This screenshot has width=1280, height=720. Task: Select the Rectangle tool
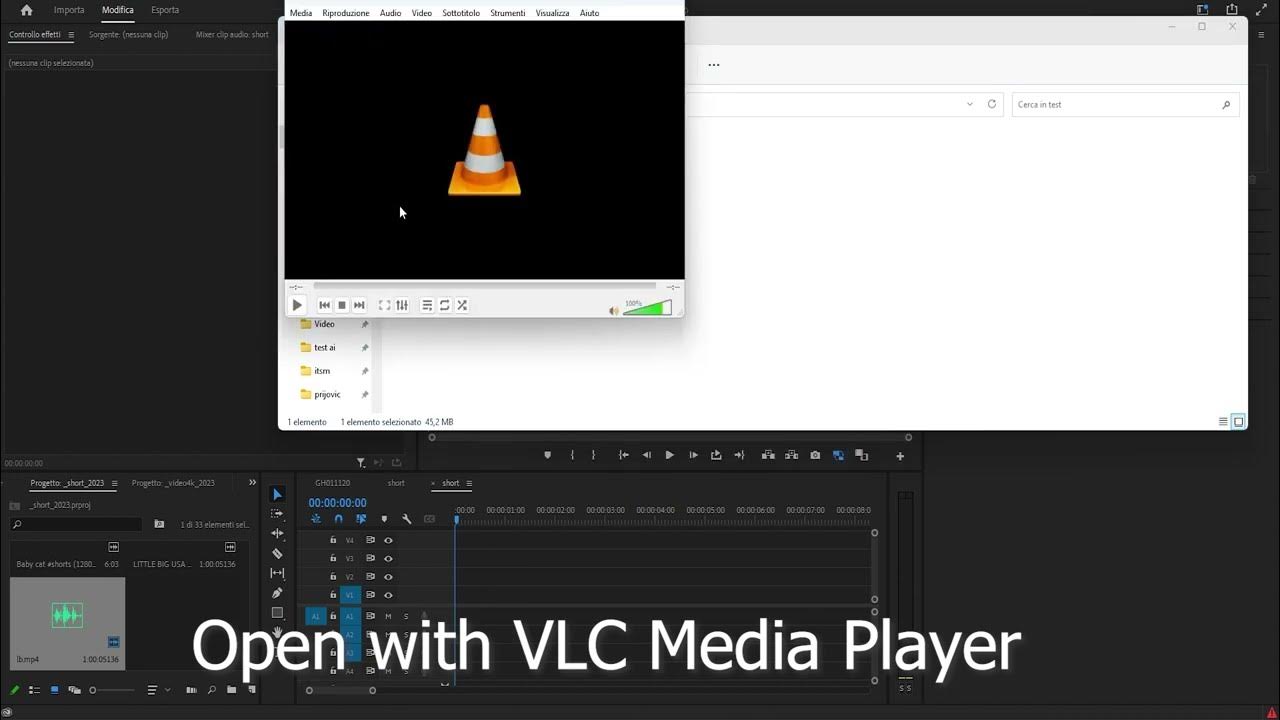coord(277,613)
